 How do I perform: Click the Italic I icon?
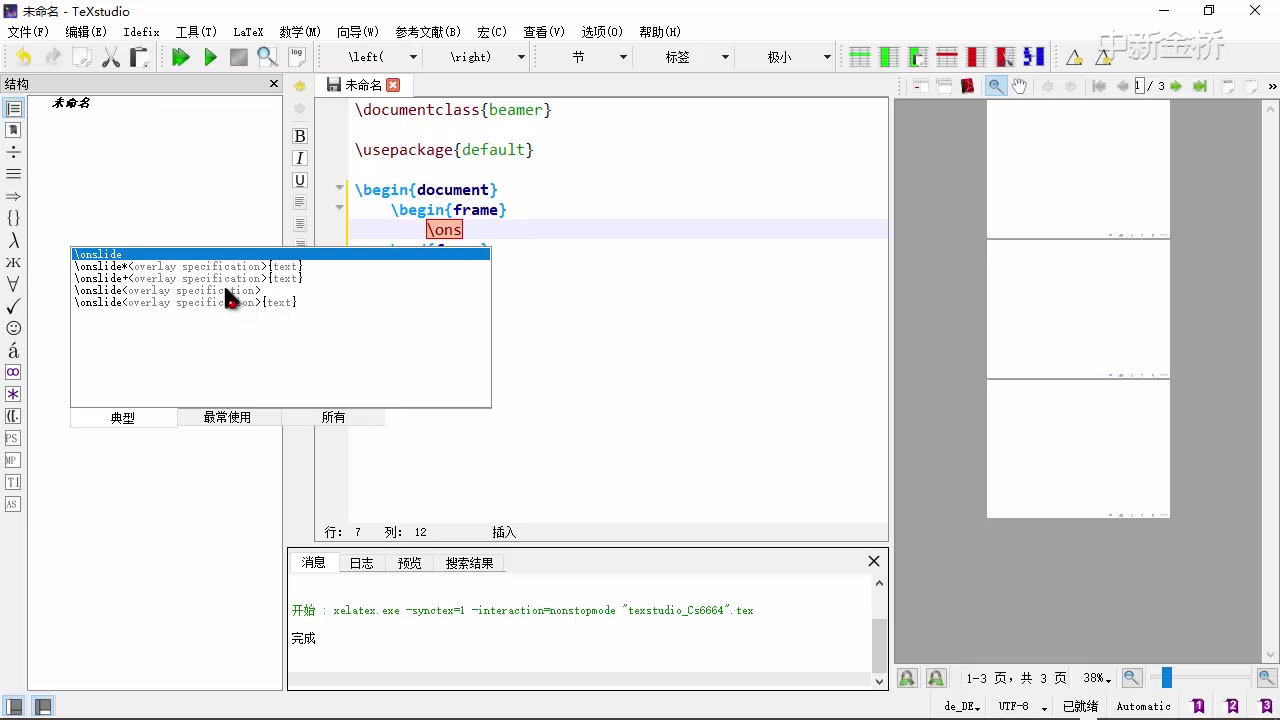299,158
